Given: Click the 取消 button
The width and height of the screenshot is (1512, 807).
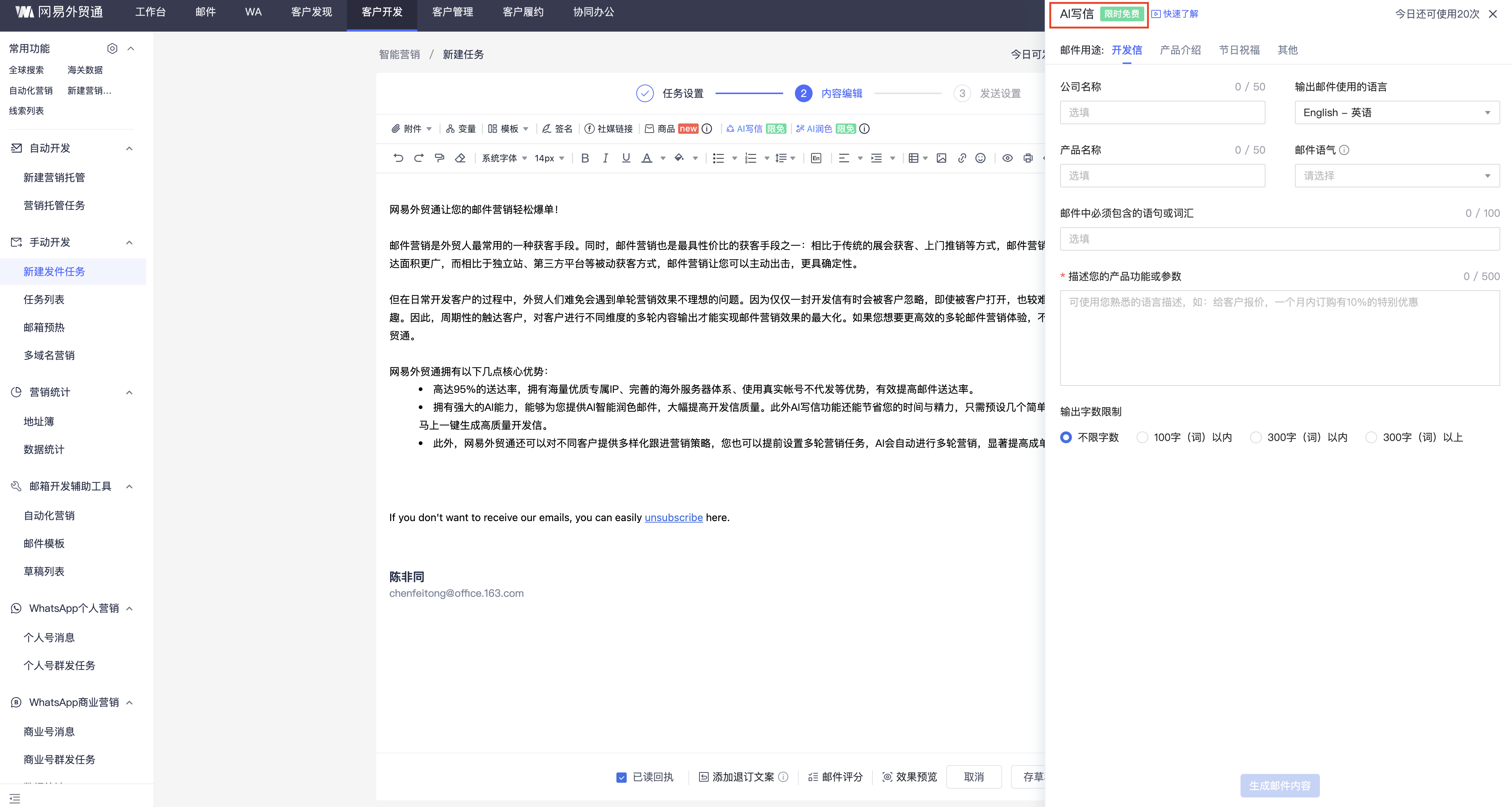Looking at the screenshot, I should click(974, 776).
